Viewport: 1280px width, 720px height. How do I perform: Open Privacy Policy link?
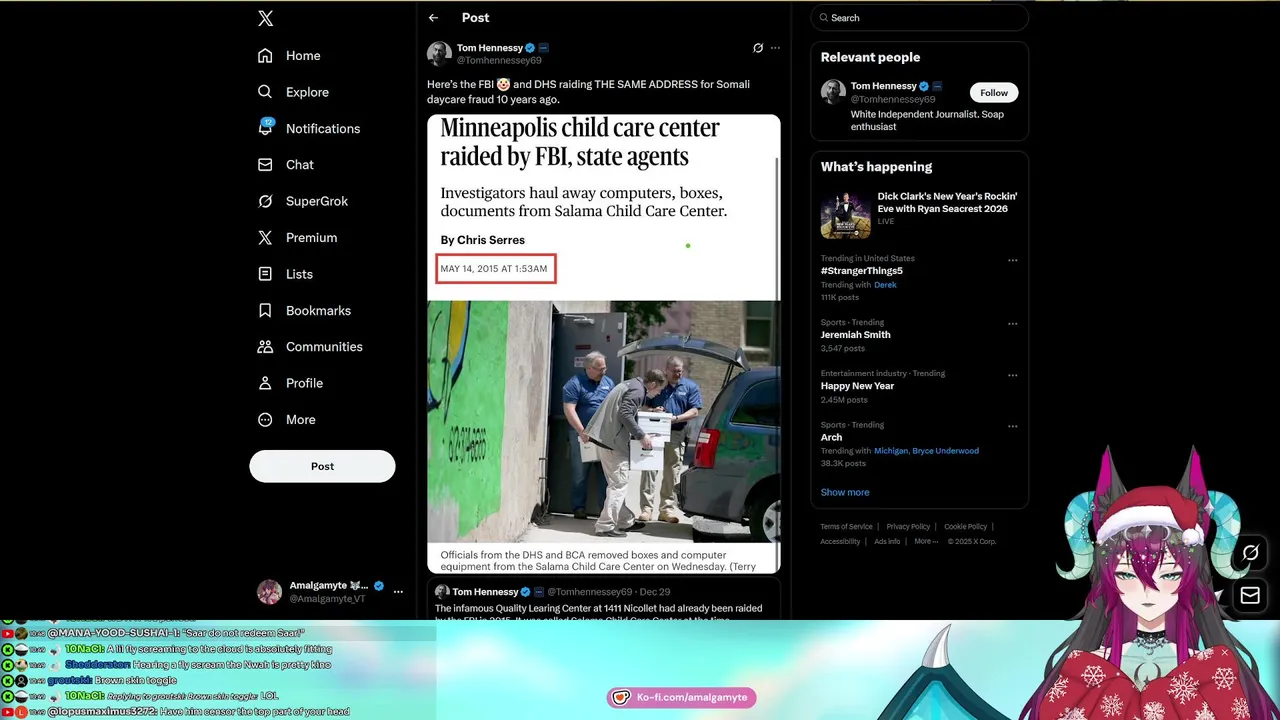tap(908, 527)
